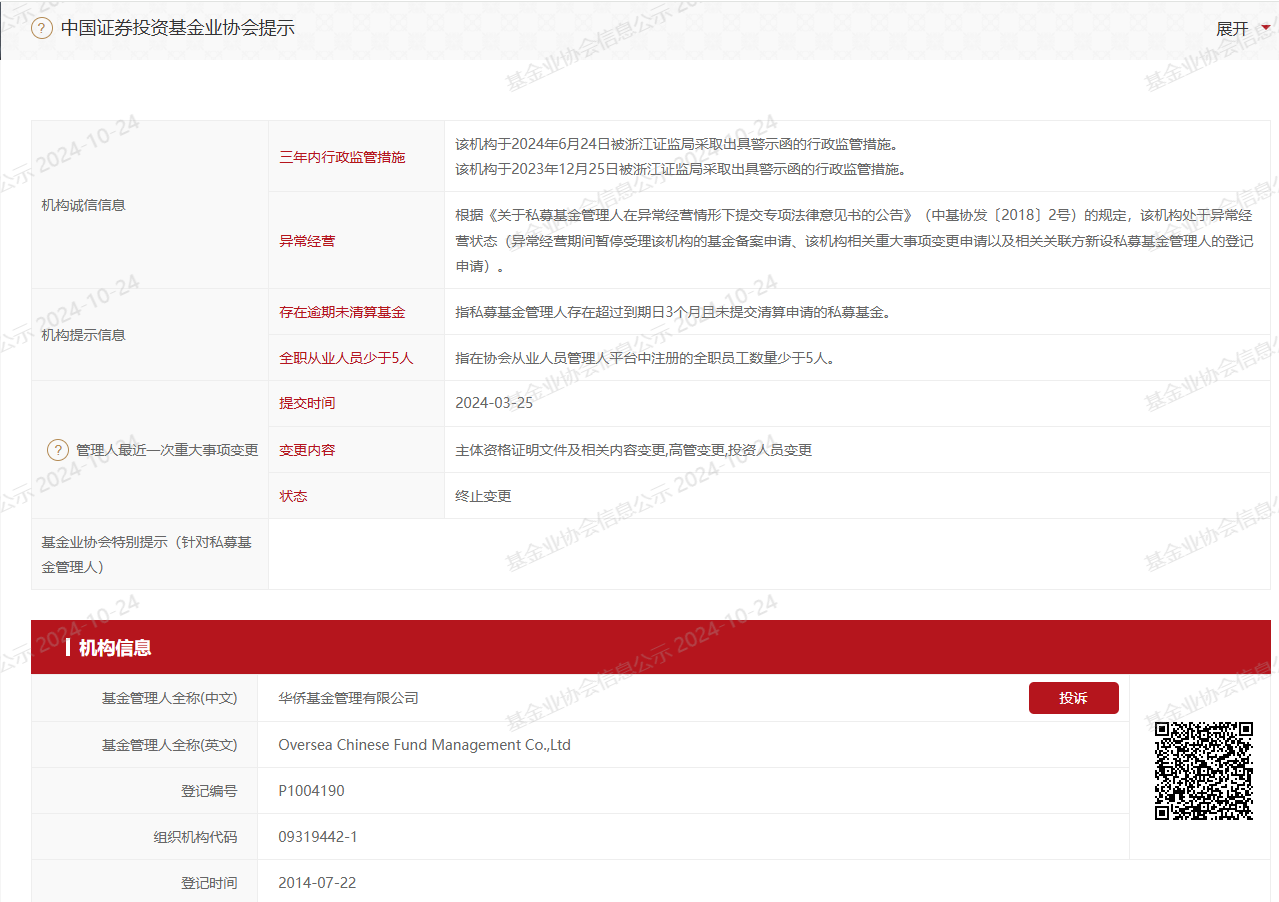This screenshot has height=902, width=1279.
Task: Click the English name Oversea Chinese Fund Management
Action: pos(424,745)
